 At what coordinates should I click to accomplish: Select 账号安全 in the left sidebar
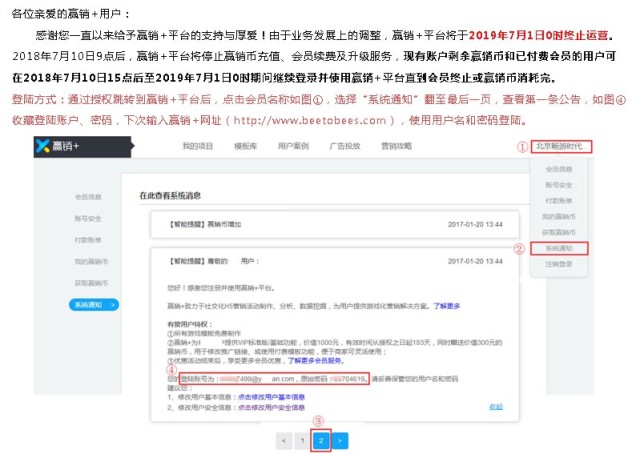(x=88, y=218)
